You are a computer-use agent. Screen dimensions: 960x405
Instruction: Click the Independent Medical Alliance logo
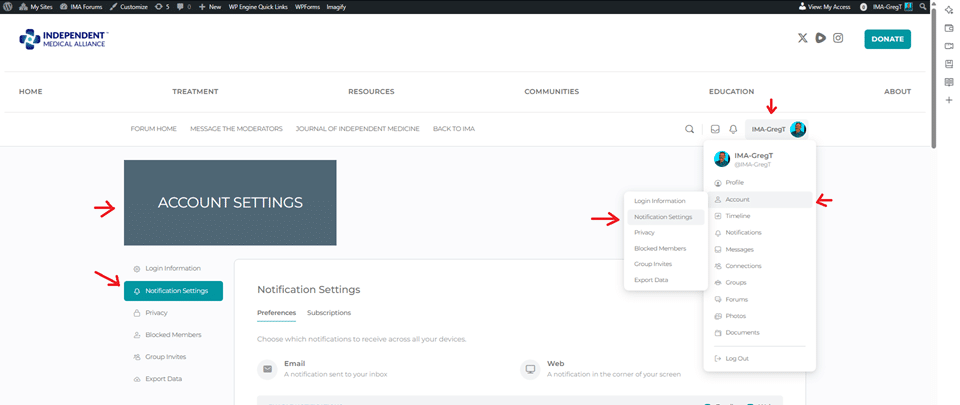64,40
